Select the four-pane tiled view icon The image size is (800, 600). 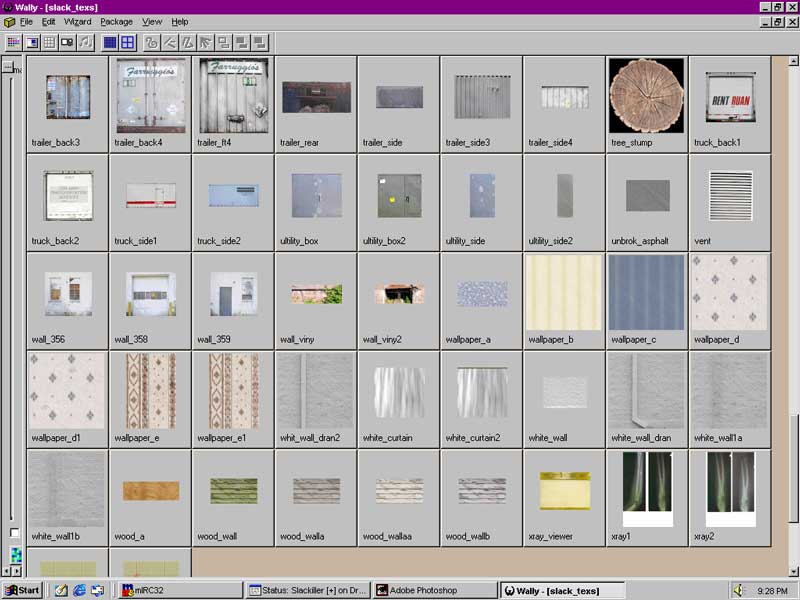128,42
